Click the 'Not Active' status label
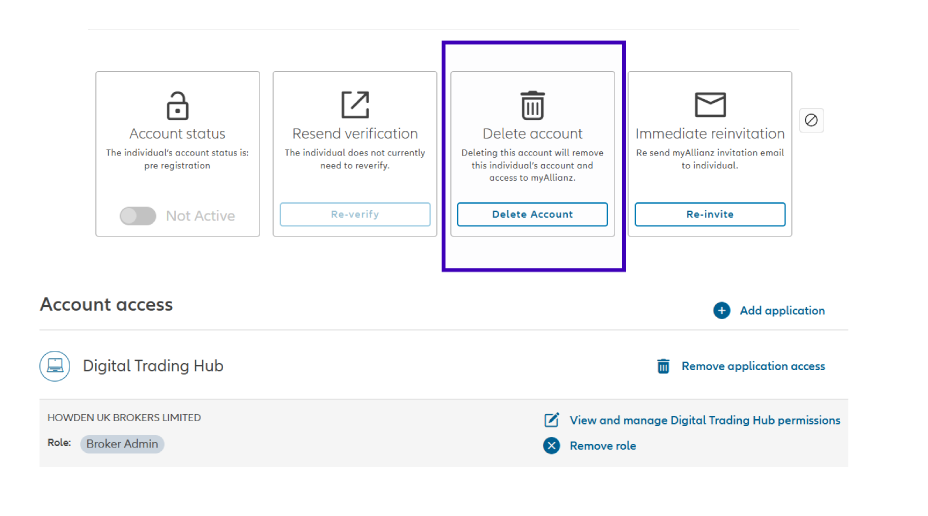 (201, 216)
